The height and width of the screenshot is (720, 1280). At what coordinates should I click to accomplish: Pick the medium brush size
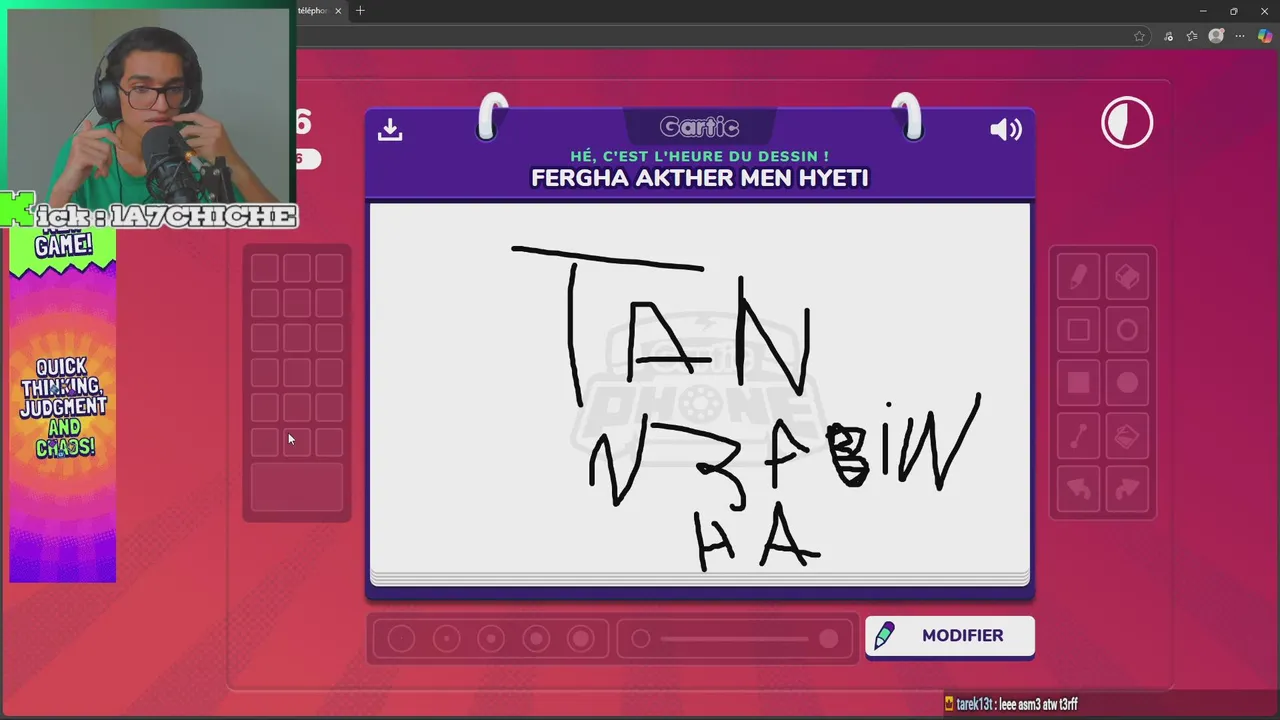click(x=491, y=639)
